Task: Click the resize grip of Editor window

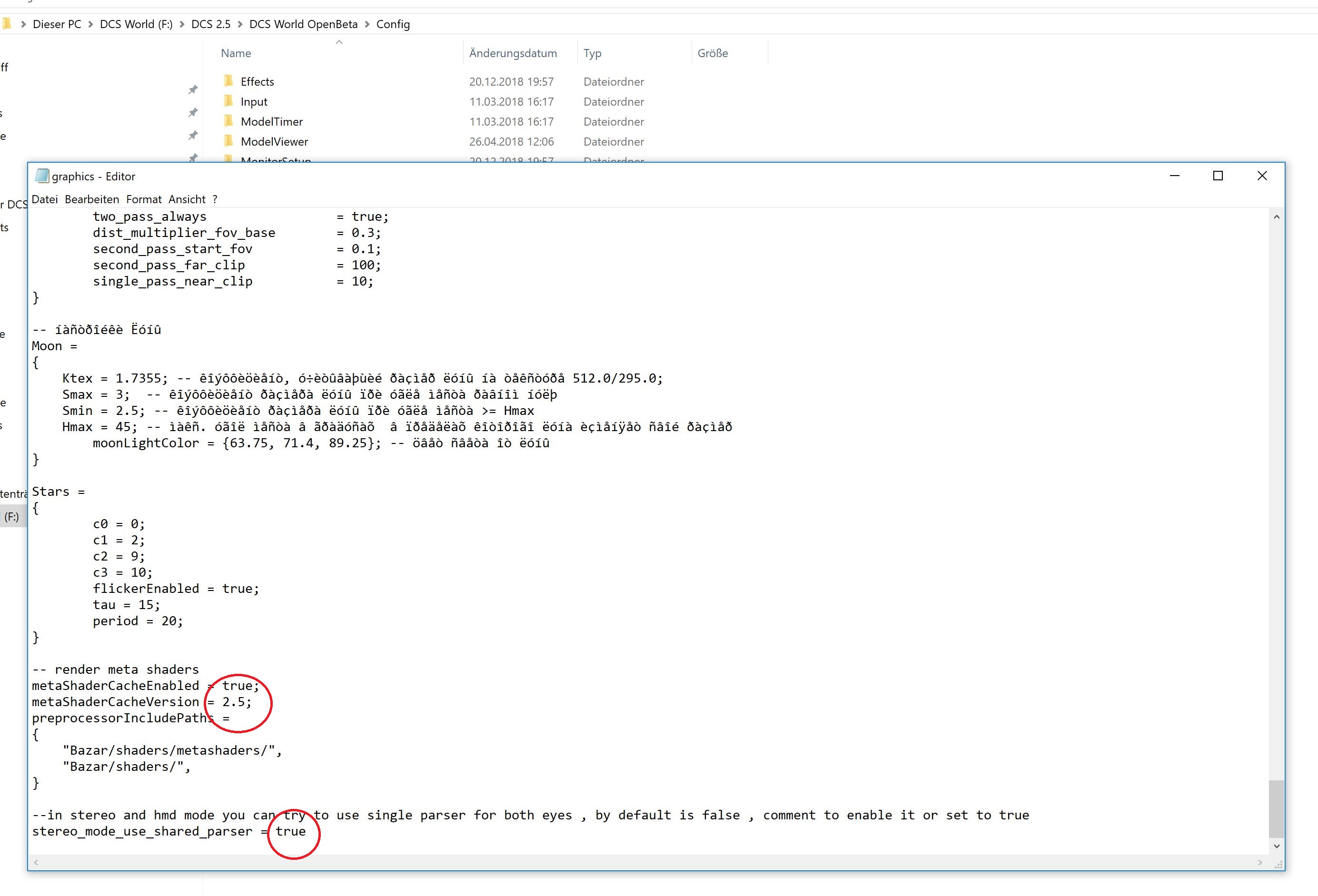Action: pos(1278,864)
